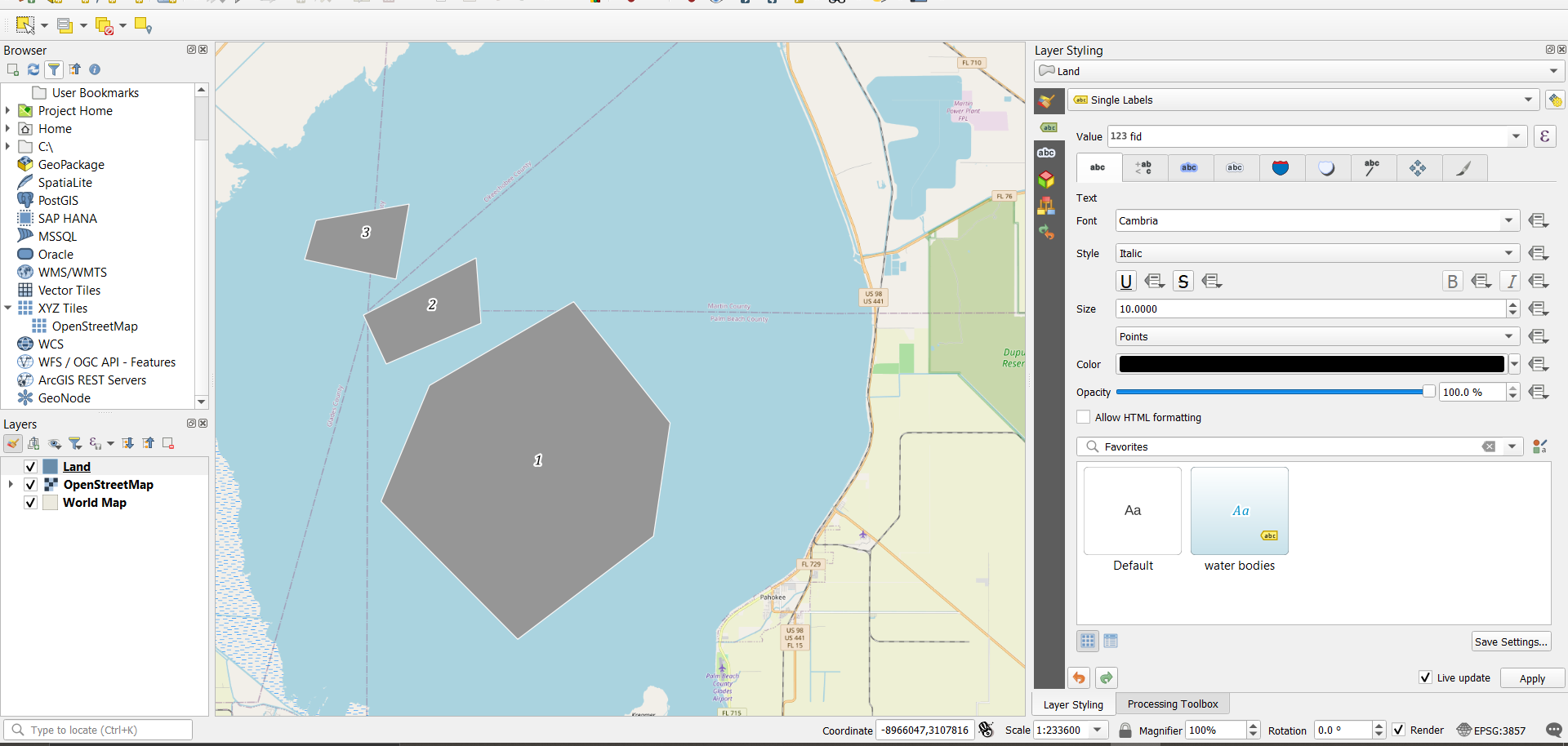Toggle underline text style button

click(x=1125, y=282)
